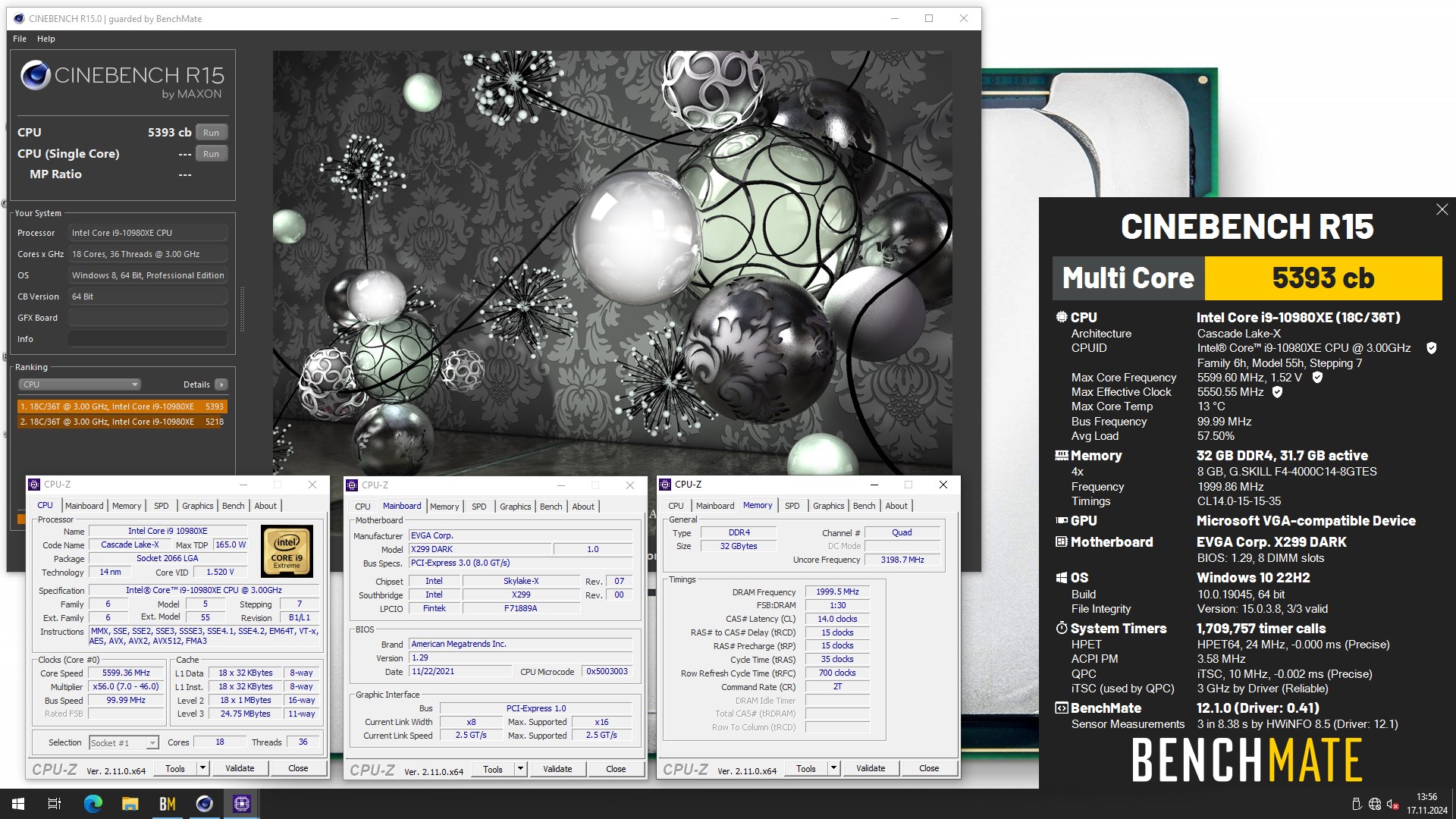
Task: Open Socket #1 selection dropdown
Action: [124, 743]
